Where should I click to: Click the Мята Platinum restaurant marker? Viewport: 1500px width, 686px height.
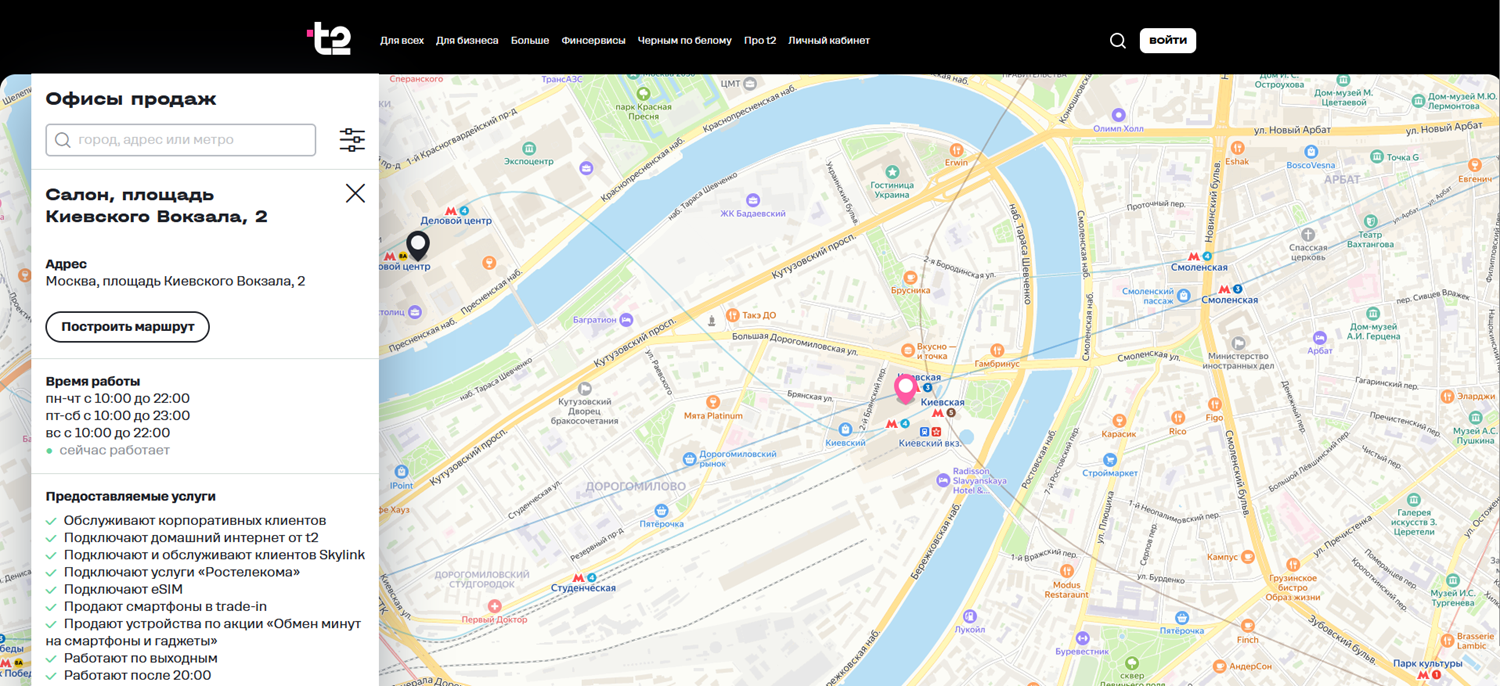coord(713,403)
